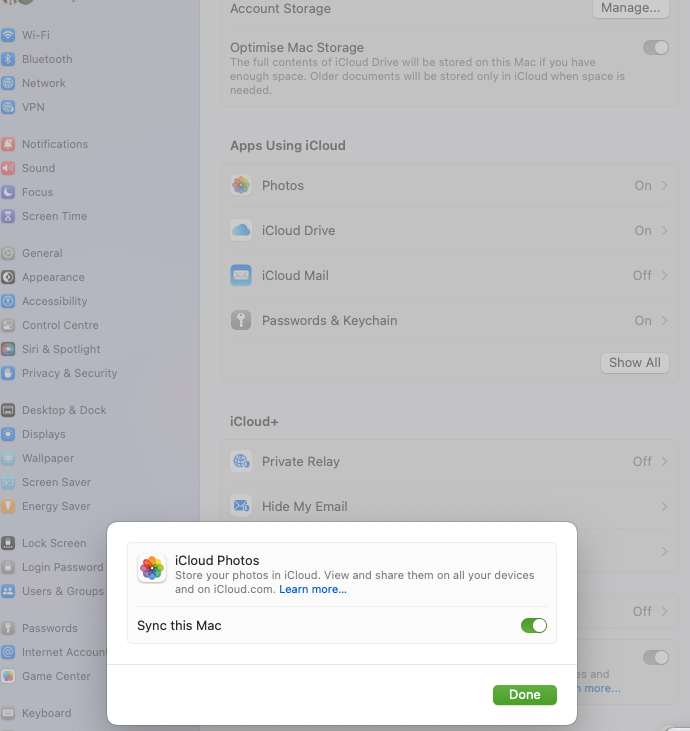Click the Apps Using iCloud heading
This screenshot has height=731, width=690.
click(x=288, y=145)
